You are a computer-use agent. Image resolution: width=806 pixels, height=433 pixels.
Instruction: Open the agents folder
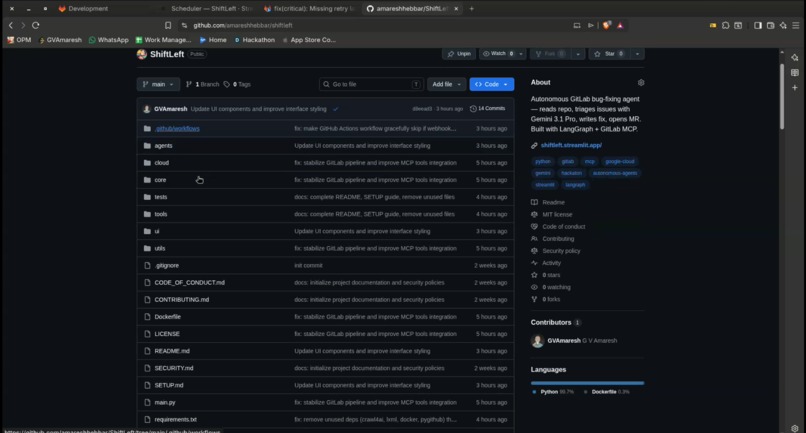163,146
